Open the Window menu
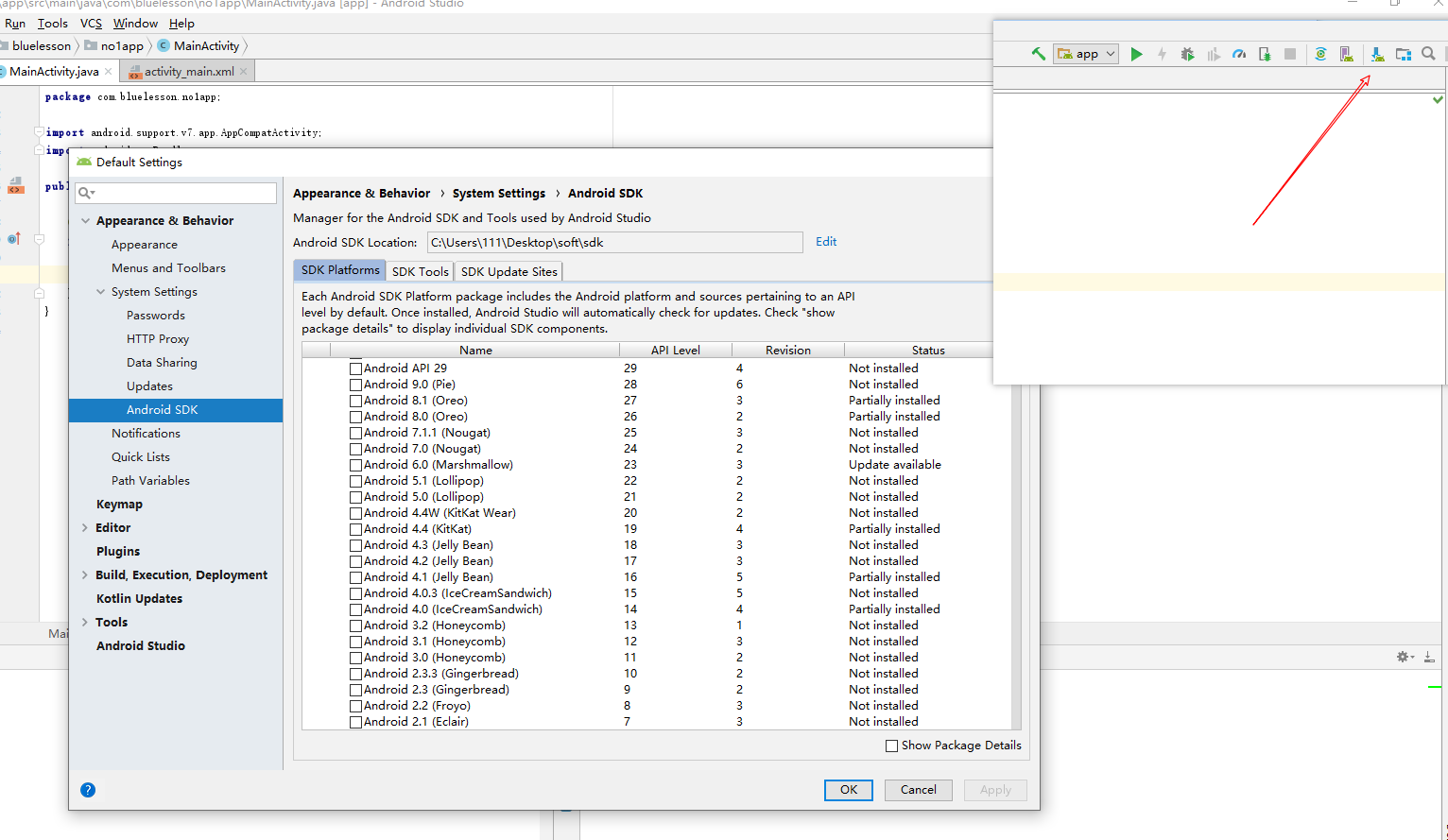The height and width of the screenshot is (840, 1448). (x=135, y=23)
